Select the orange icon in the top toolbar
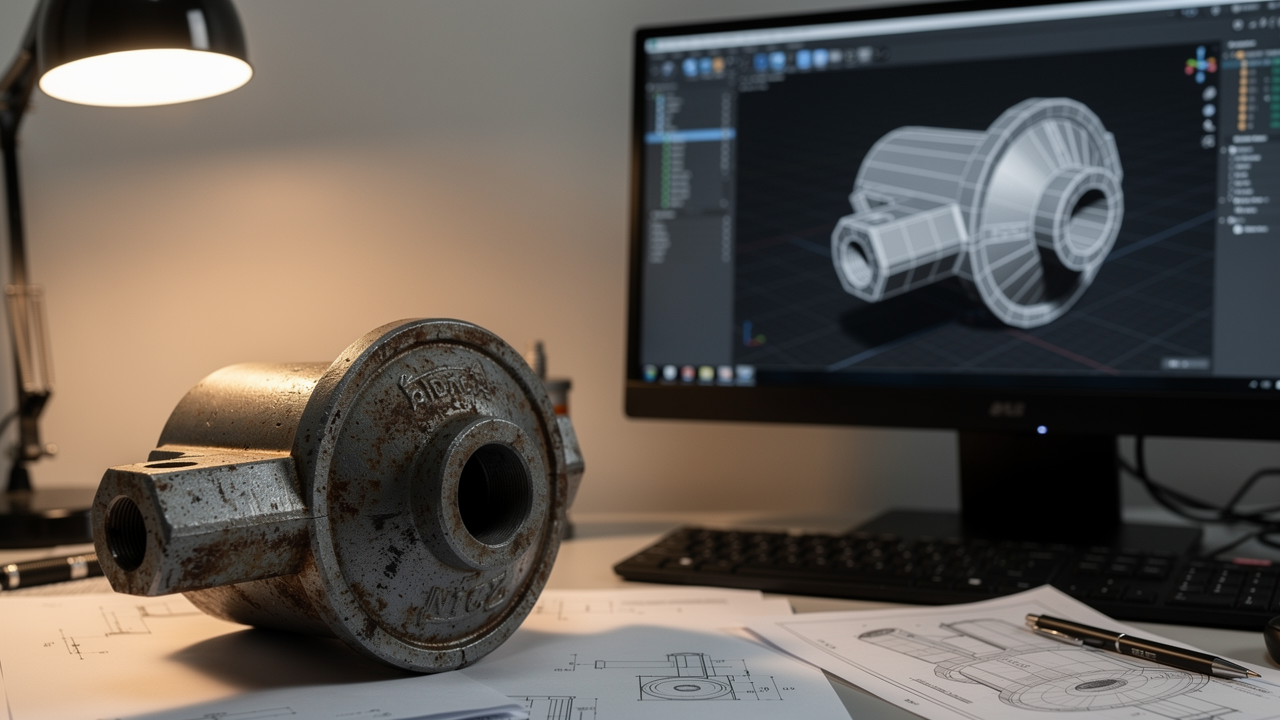This screenshot has height=720, width=1280. [x=718, y=65]
